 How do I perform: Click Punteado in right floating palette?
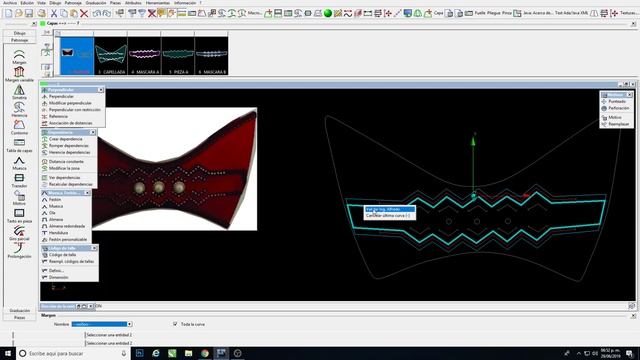click(617, 102)
